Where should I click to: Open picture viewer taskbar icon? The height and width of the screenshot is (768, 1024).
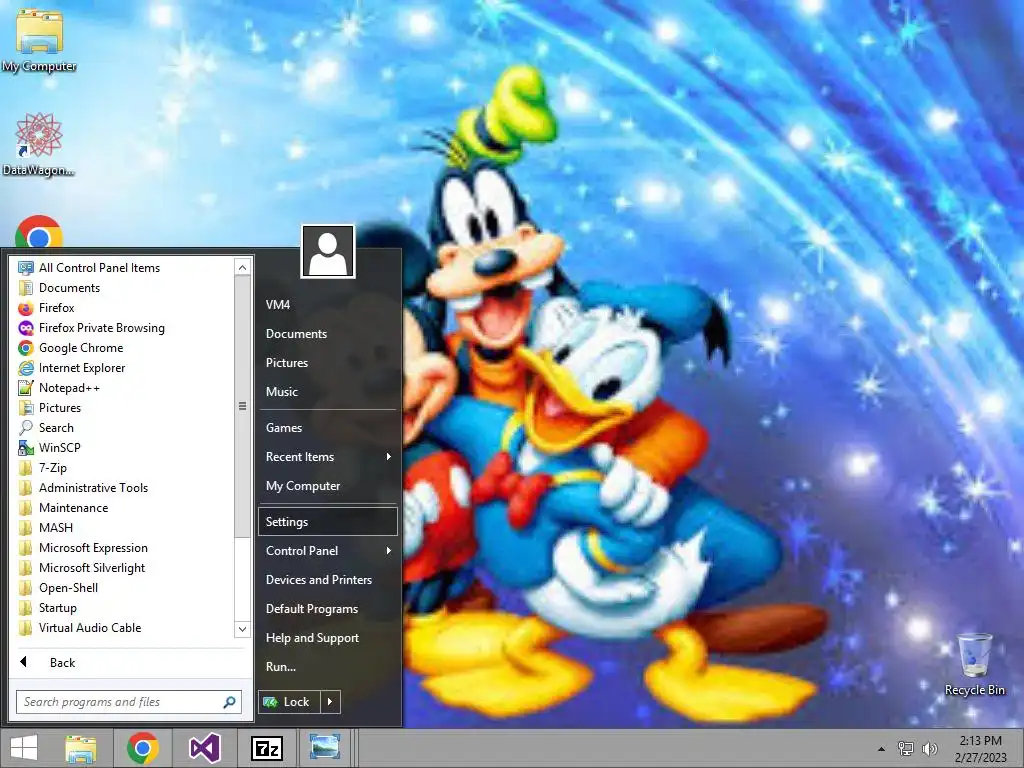[x=325, y=748]
